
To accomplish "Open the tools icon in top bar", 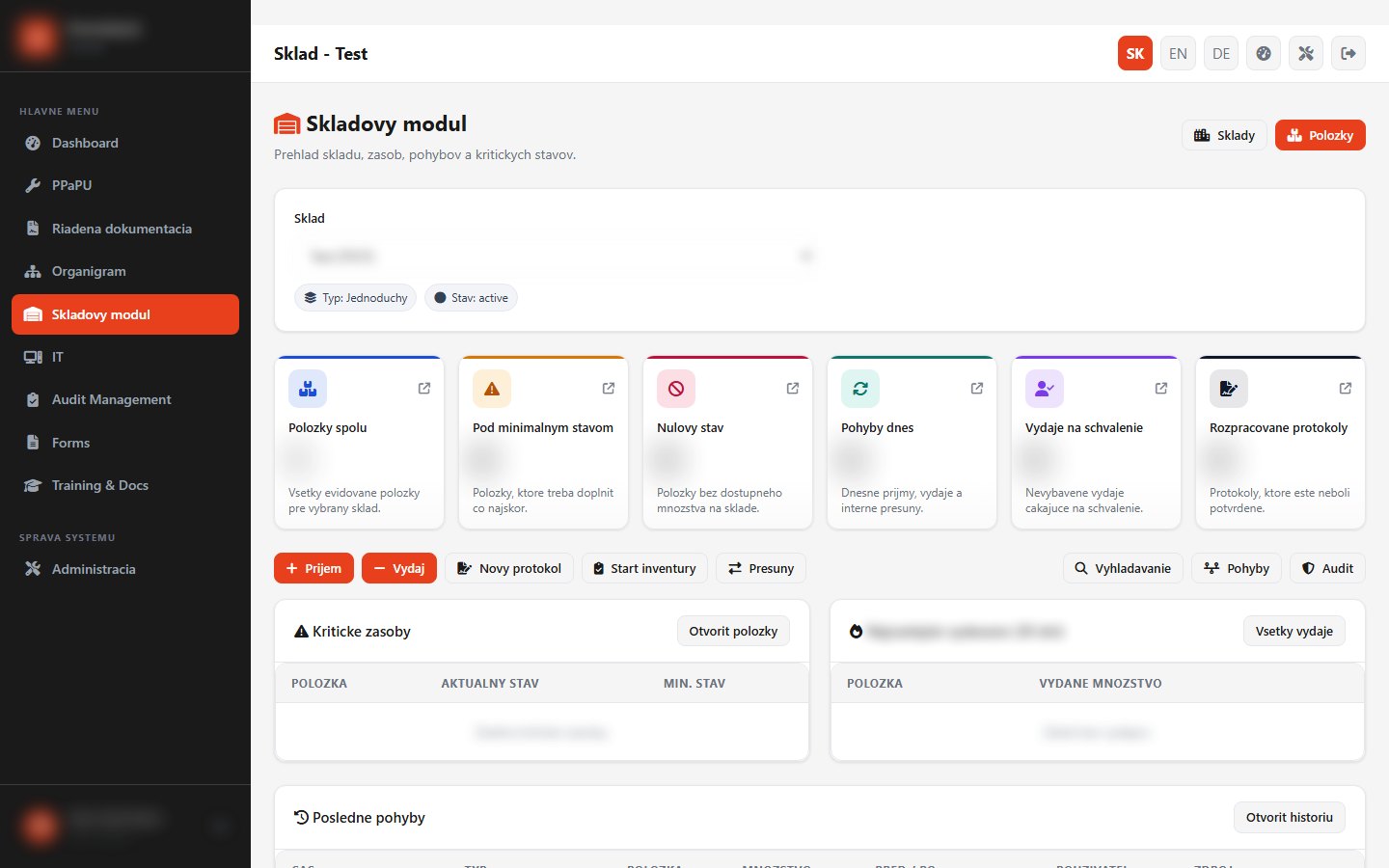I will coord(1306,54).
